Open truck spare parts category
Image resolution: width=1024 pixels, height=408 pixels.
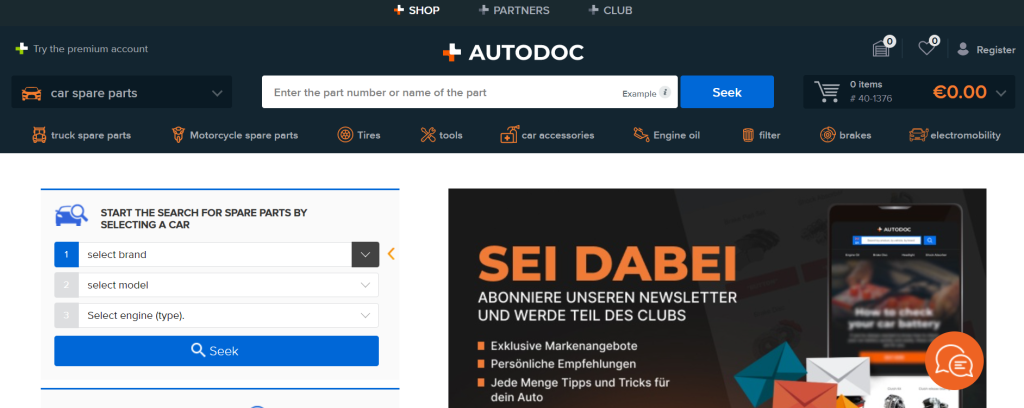[x=82, y=135]
